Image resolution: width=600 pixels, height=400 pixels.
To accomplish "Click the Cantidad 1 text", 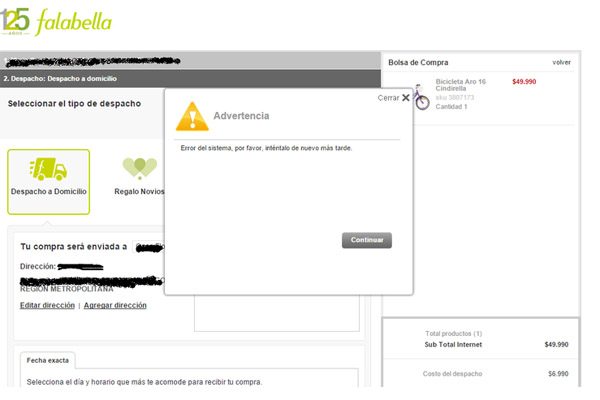I will pyautogui.click(x=451, y=106).
